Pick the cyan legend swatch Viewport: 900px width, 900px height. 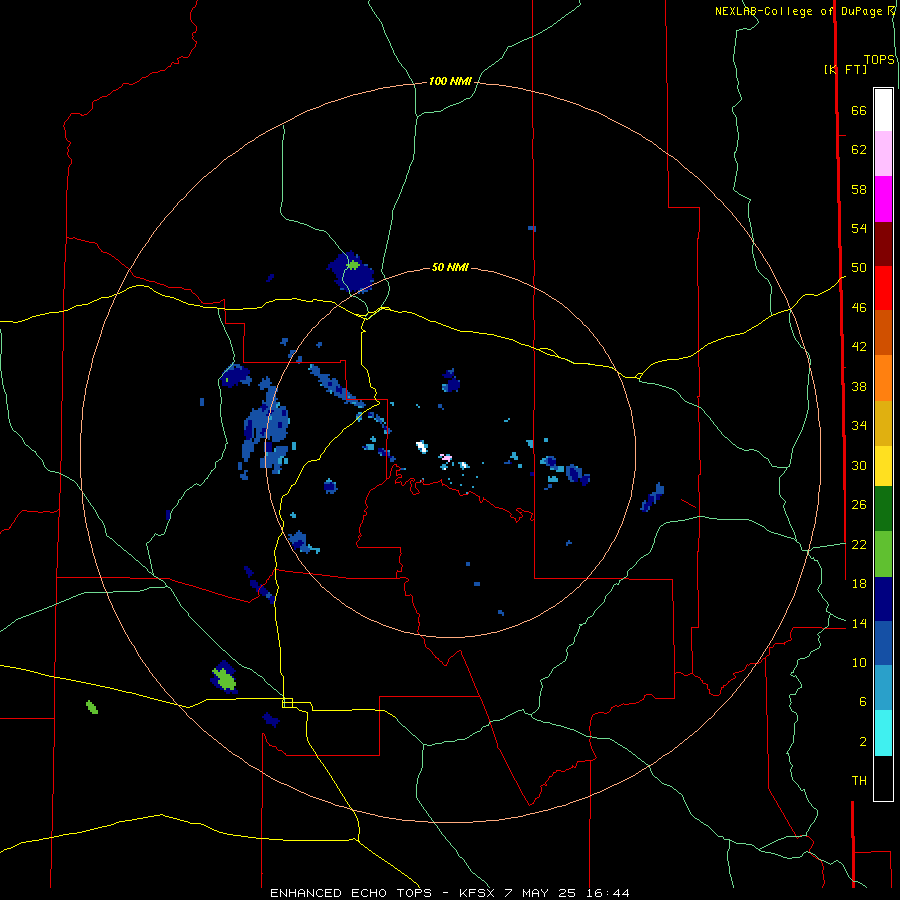[883, 733]
